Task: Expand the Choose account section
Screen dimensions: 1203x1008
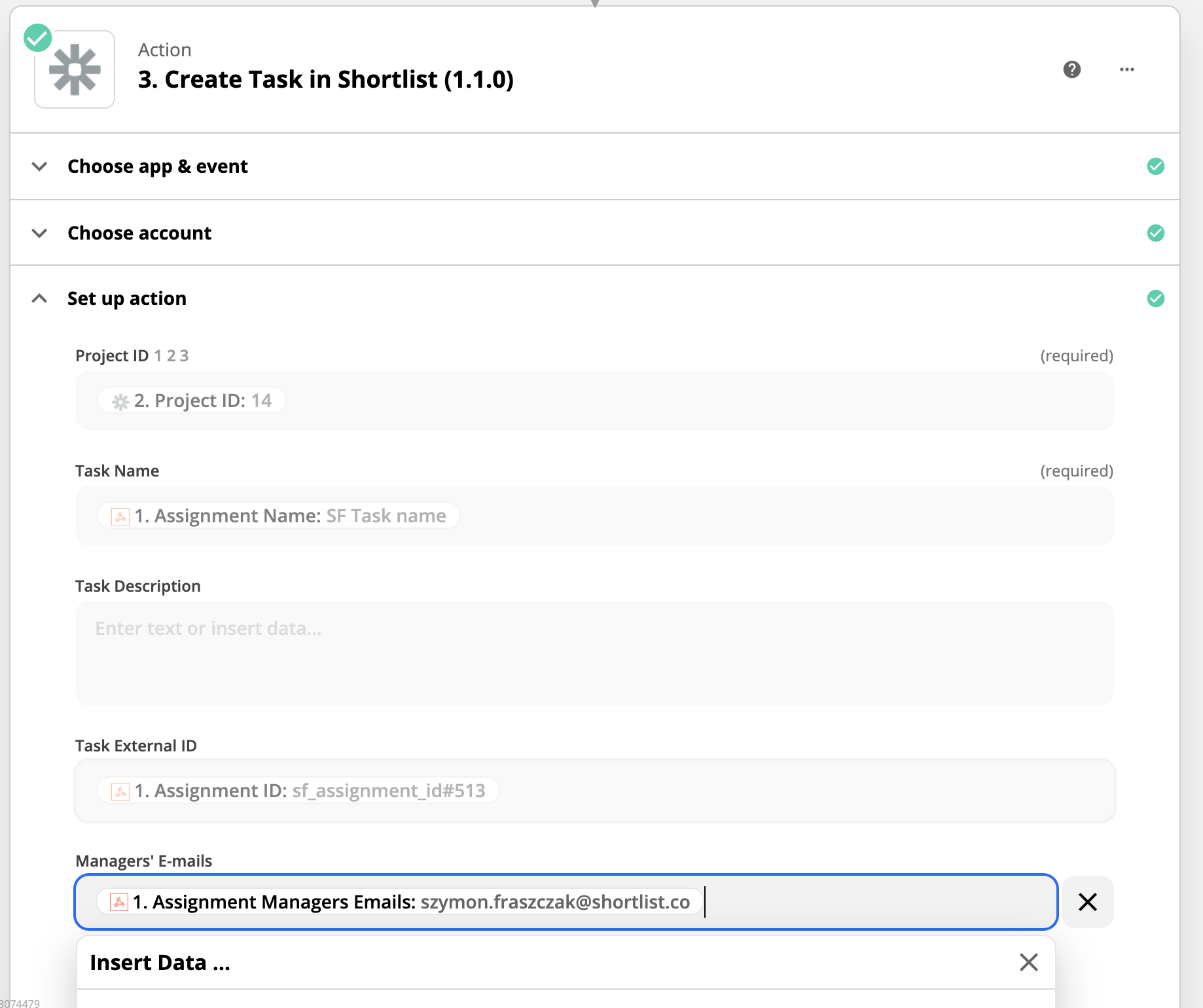Action: (39, 233)
